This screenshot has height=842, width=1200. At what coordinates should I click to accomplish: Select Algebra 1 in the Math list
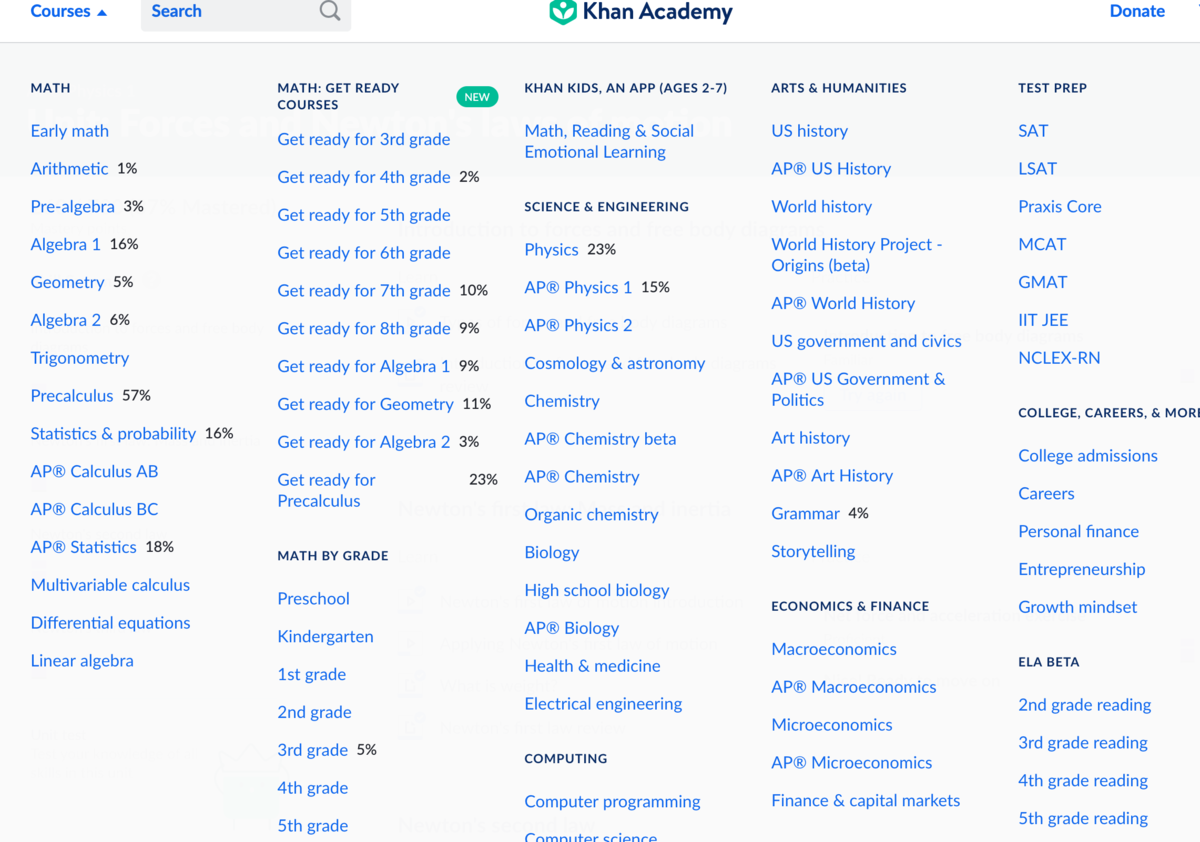coord(66,244)
